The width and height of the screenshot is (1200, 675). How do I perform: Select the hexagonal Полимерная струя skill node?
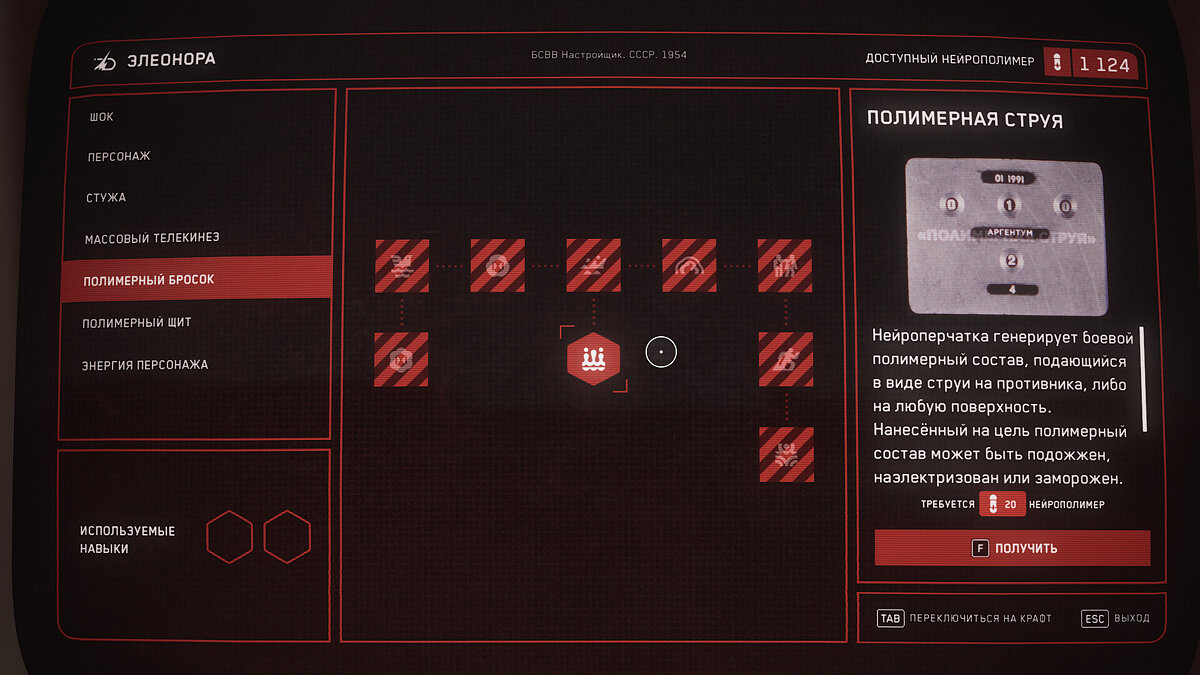593,359
